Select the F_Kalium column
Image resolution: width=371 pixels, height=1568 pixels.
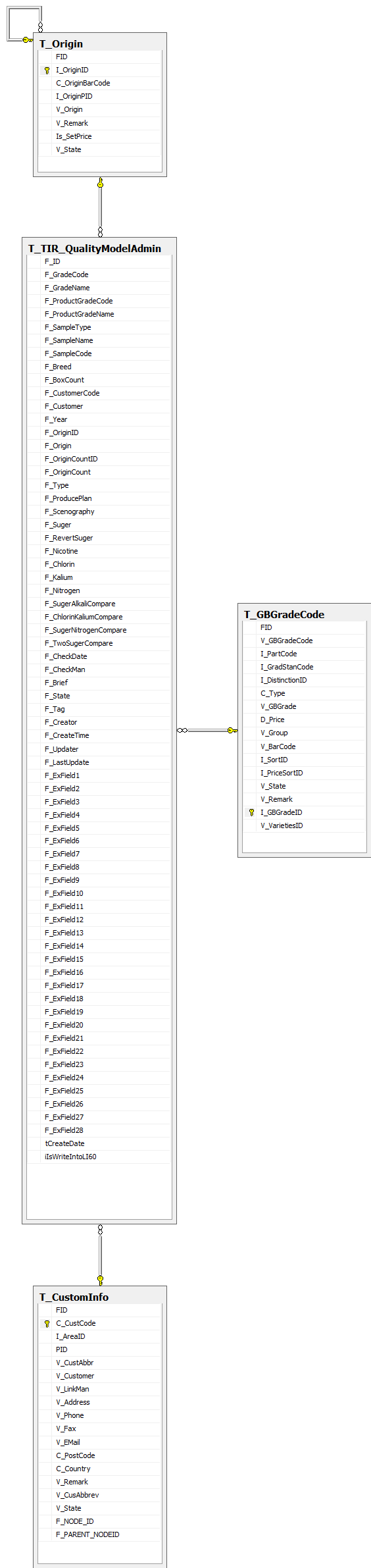click(x=99, y=578)
